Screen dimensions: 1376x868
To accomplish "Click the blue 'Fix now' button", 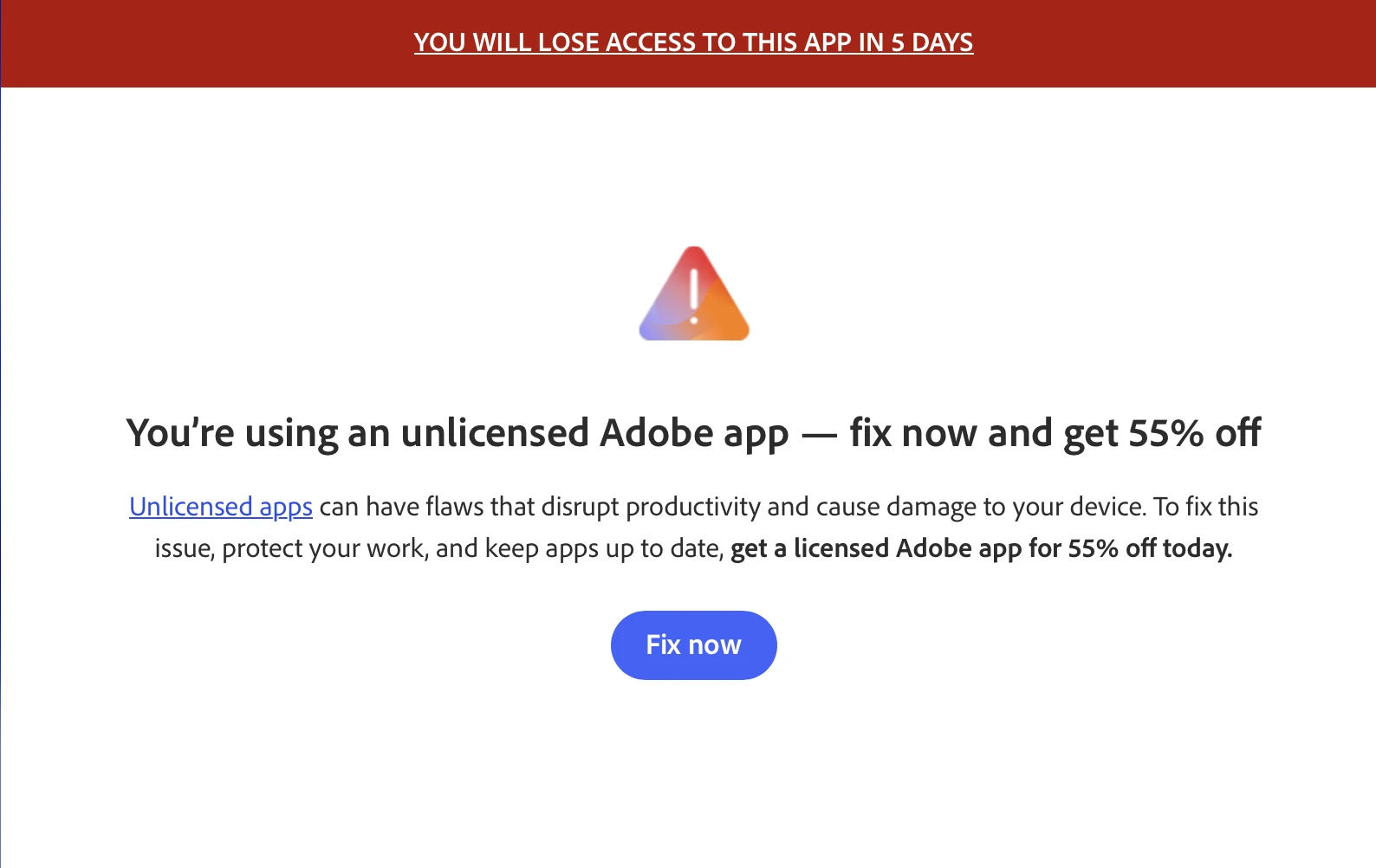I will pos(693,645).
